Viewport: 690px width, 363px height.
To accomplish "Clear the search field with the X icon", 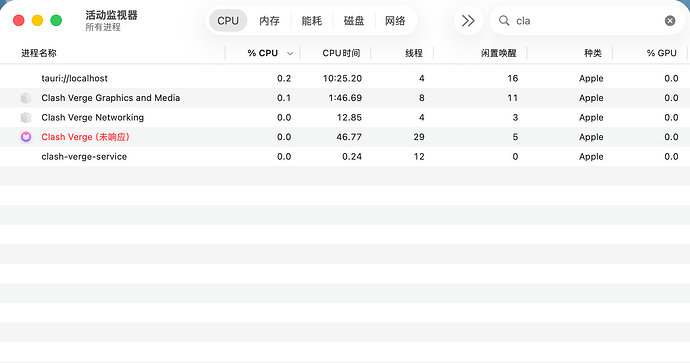I will (x=670, y=21).
